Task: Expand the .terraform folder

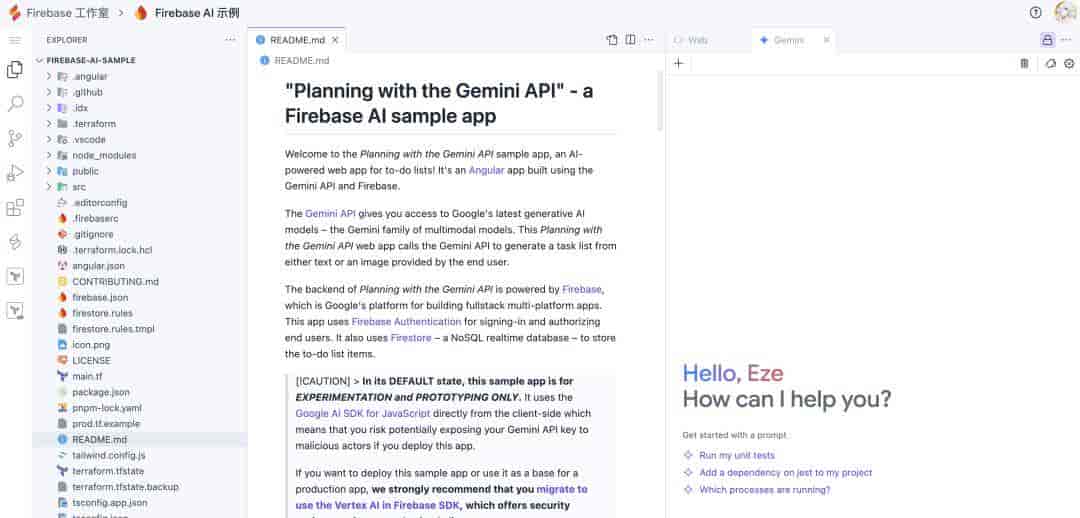Action: (x=139, y=123)
